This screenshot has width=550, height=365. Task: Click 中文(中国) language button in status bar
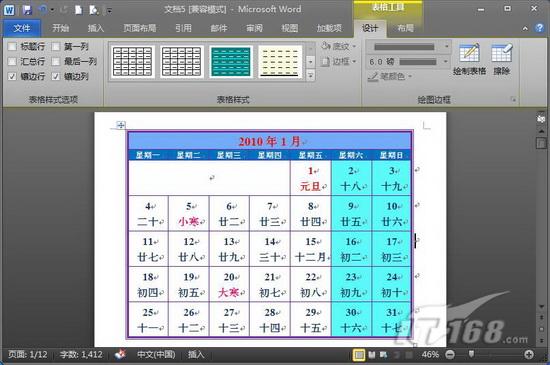[156, 354]
